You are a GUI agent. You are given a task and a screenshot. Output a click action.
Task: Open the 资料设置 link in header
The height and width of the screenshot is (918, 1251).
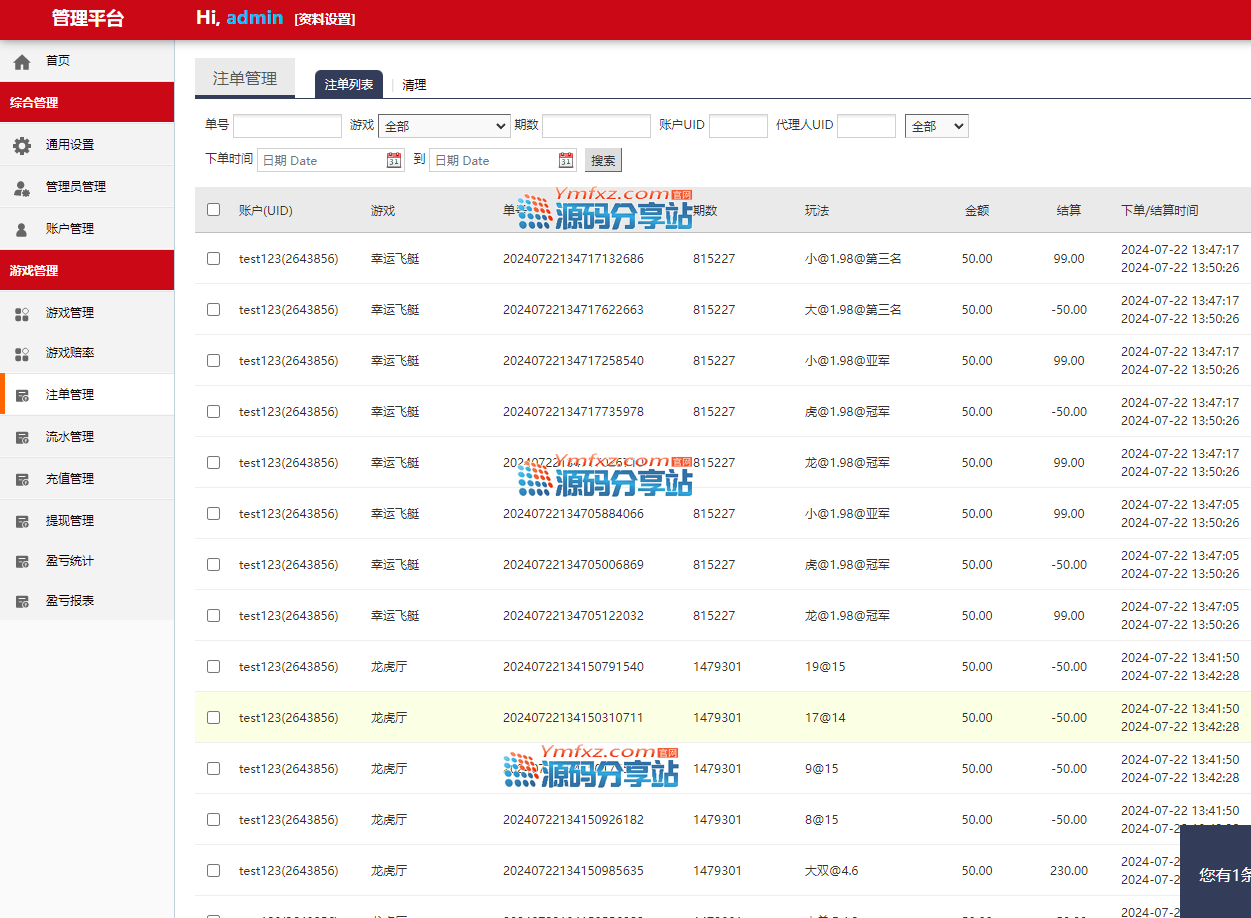(325, 19)
